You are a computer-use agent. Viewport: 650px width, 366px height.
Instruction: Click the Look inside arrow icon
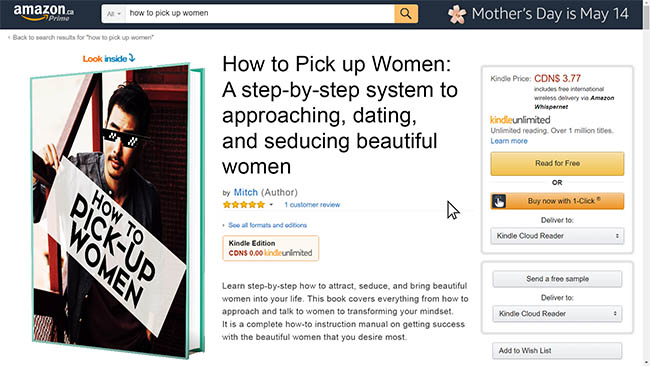pyautogui.click(x=132, y=58)
